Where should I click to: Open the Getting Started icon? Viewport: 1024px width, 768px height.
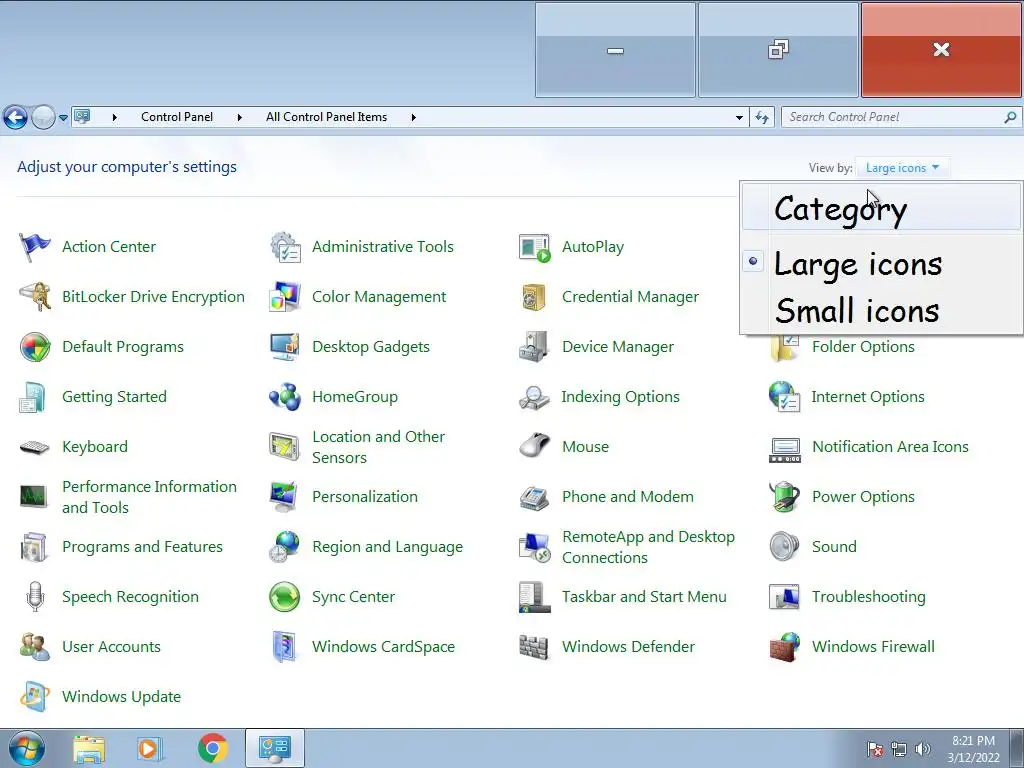point(33,397)
